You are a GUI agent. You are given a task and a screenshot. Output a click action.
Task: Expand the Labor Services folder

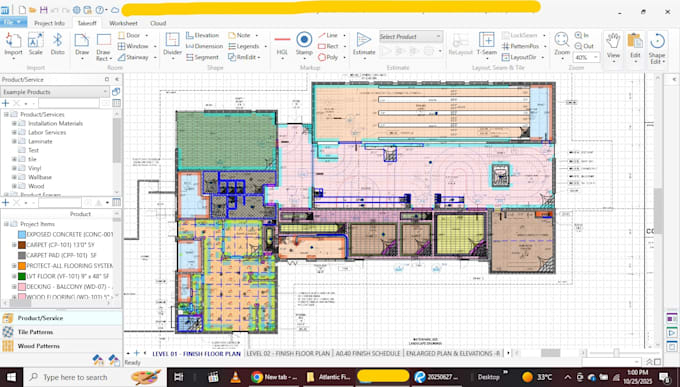[x=14, y=132]
